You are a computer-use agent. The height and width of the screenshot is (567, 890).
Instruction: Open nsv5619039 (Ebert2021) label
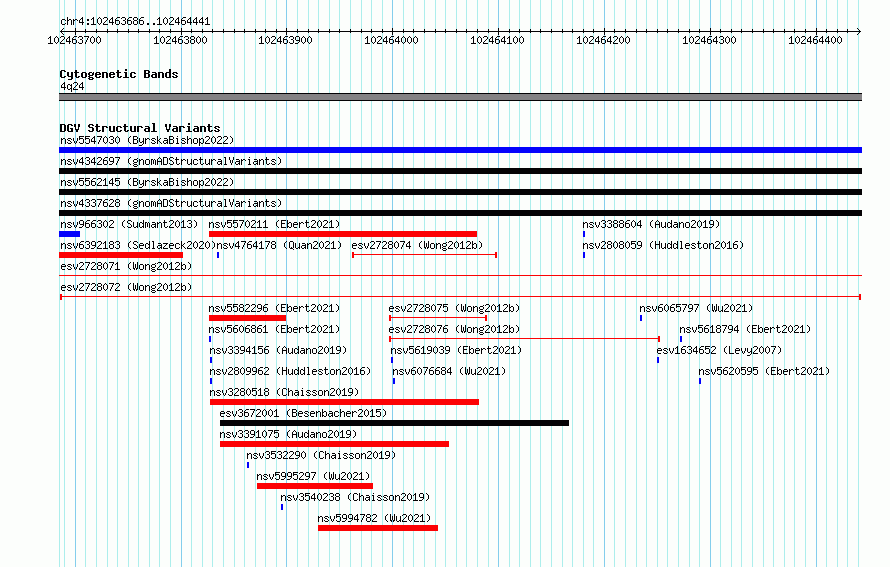[x=456, y=350]
